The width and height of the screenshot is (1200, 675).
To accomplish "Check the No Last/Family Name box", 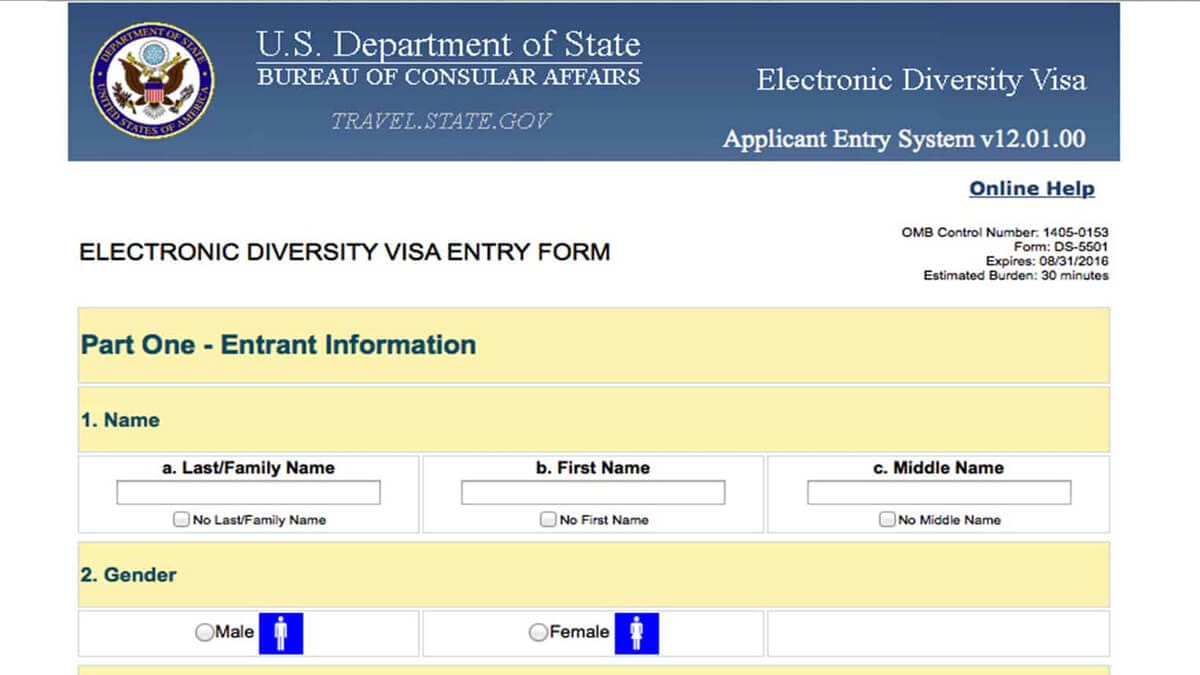I will [181, 520].
